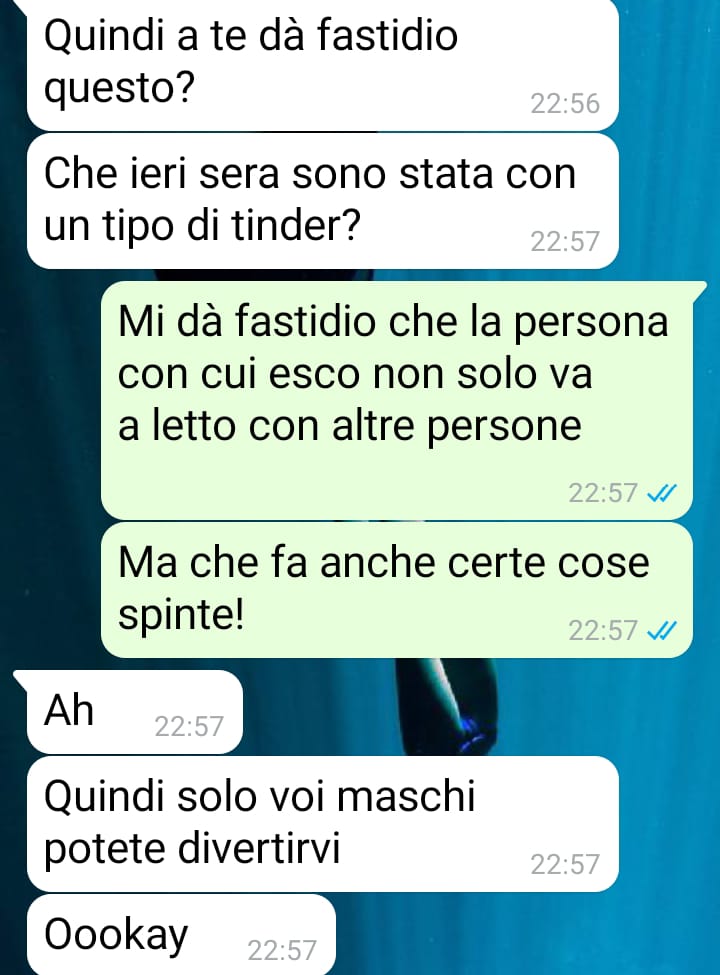The image size is (720, 975).
Task: Click the 22:56 timestamp on the first message
Action: [565, 104]
